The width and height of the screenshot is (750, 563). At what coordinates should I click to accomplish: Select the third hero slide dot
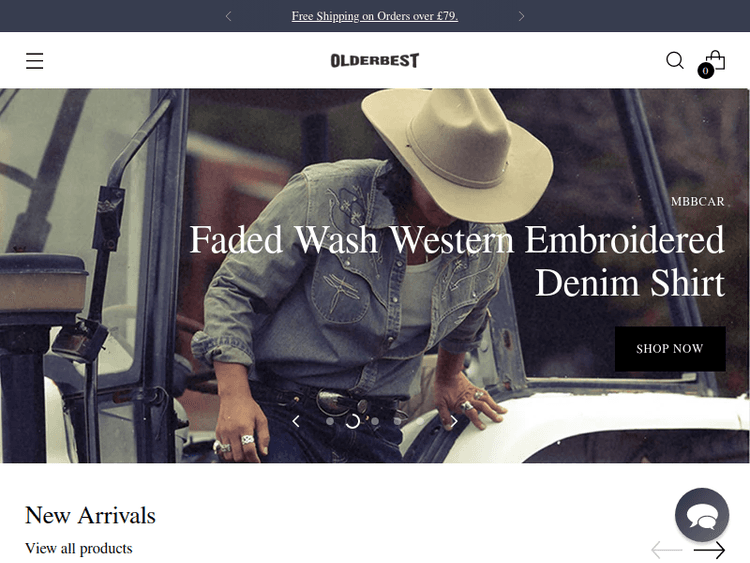click(x=375, y=421)
